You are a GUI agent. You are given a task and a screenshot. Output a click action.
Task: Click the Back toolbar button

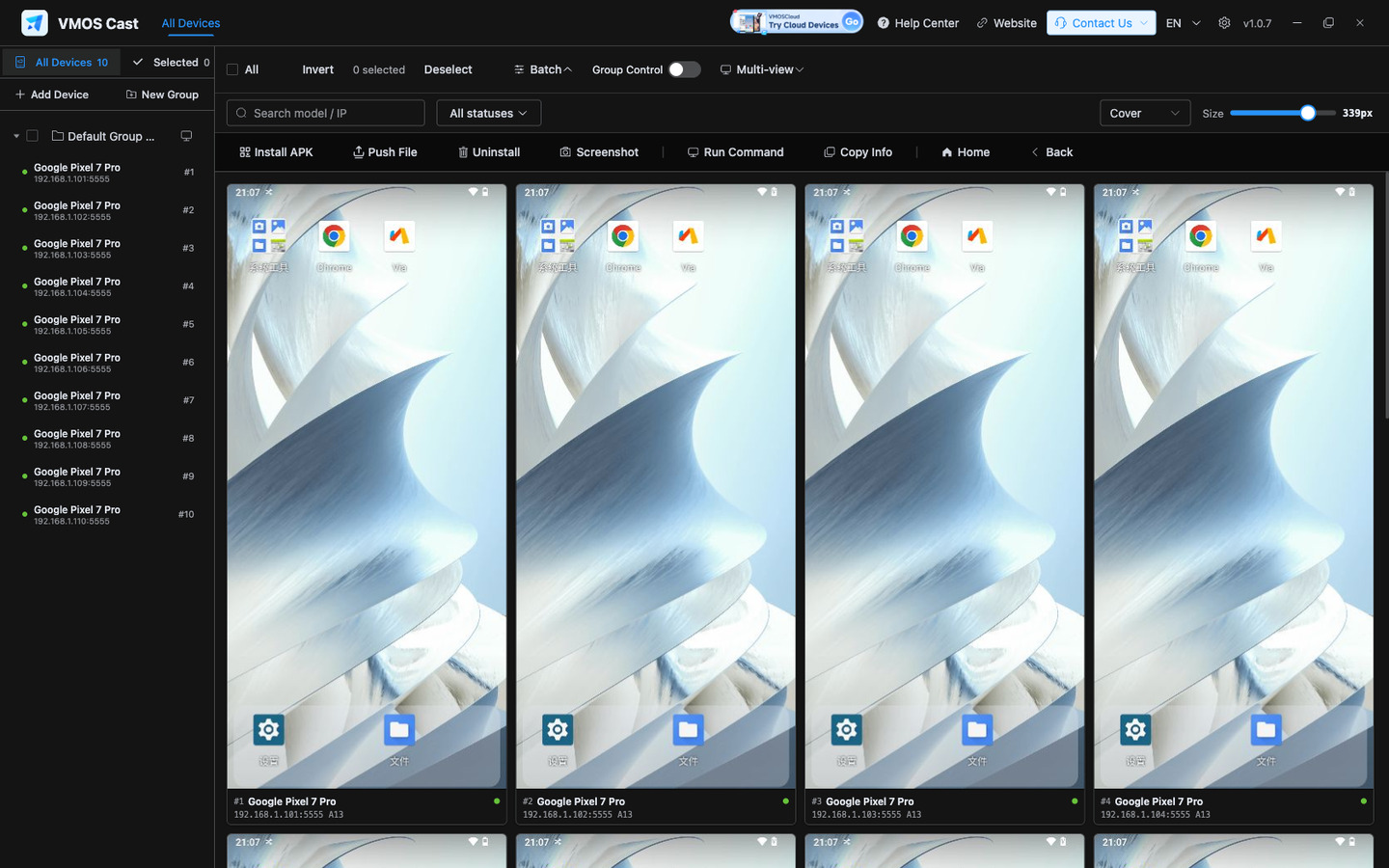pos(1051,152)
